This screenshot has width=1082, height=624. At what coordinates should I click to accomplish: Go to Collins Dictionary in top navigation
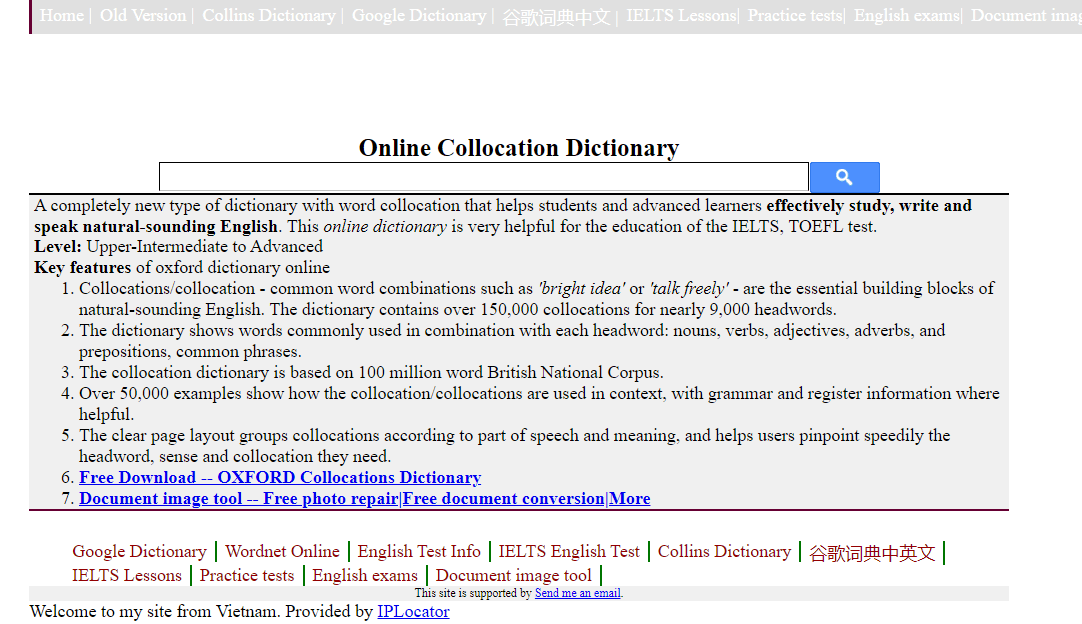(x=268, y=15)
